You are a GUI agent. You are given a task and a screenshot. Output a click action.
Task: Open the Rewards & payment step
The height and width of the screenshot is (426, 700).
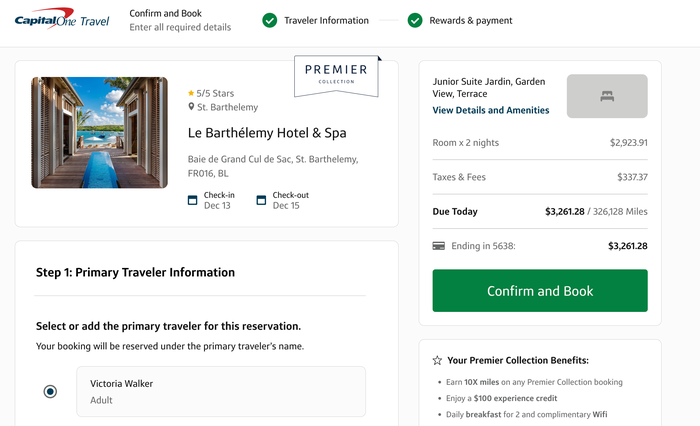(x=471, y=21)
